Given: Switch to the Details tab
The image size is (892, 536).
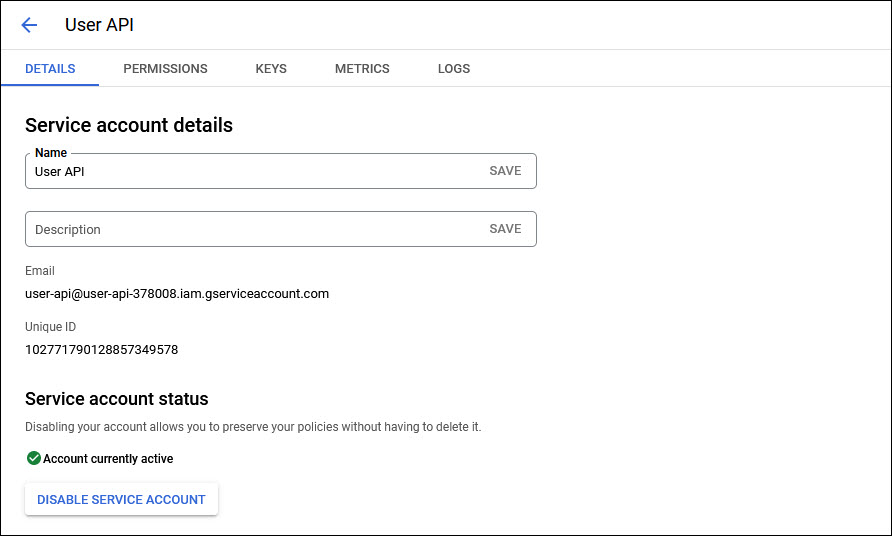Looking at the screenshot, I should click(50, 69).
